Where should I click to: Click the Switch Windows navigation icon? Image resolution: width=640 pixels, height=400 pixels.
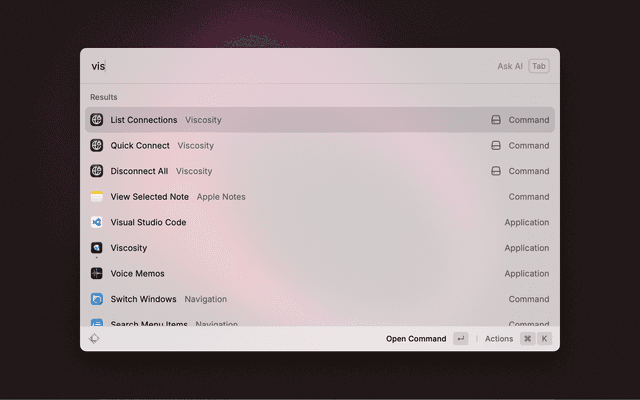click(x=97, y=299)
